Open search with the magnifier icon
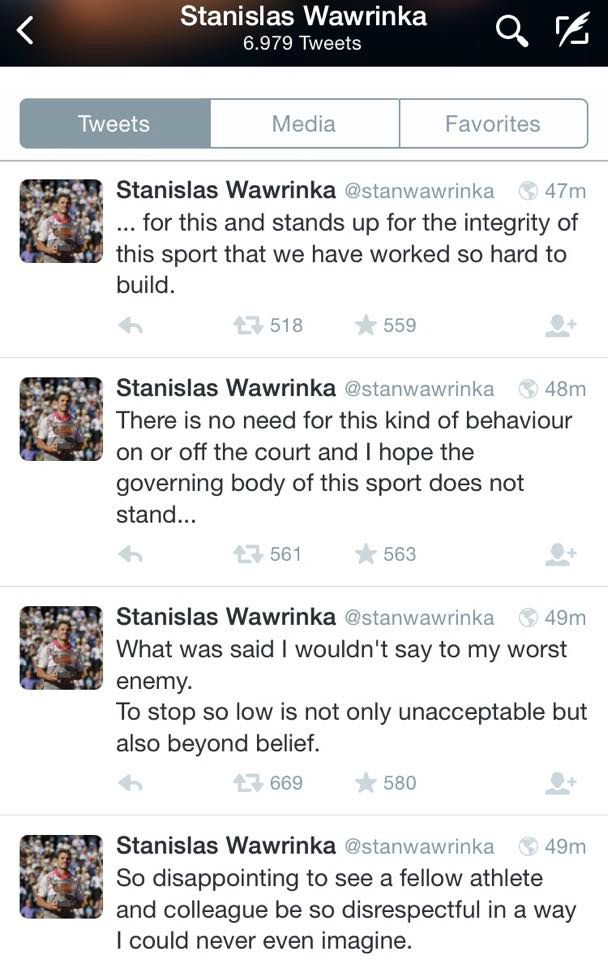 tap(511, 31)
